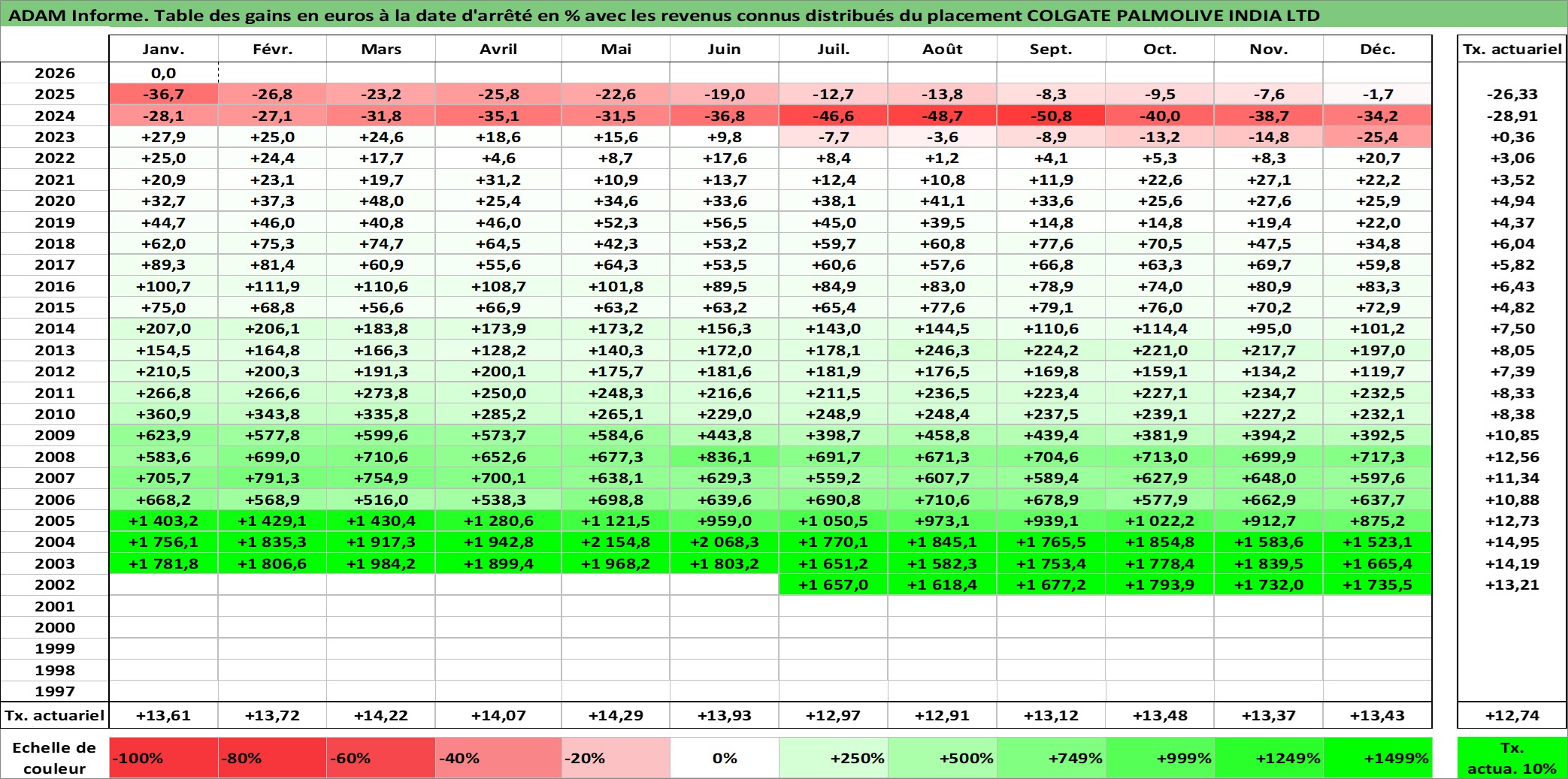Click the ADAM Informe title banner
This screenshot has width=1568, height=779.
(784, 15)
